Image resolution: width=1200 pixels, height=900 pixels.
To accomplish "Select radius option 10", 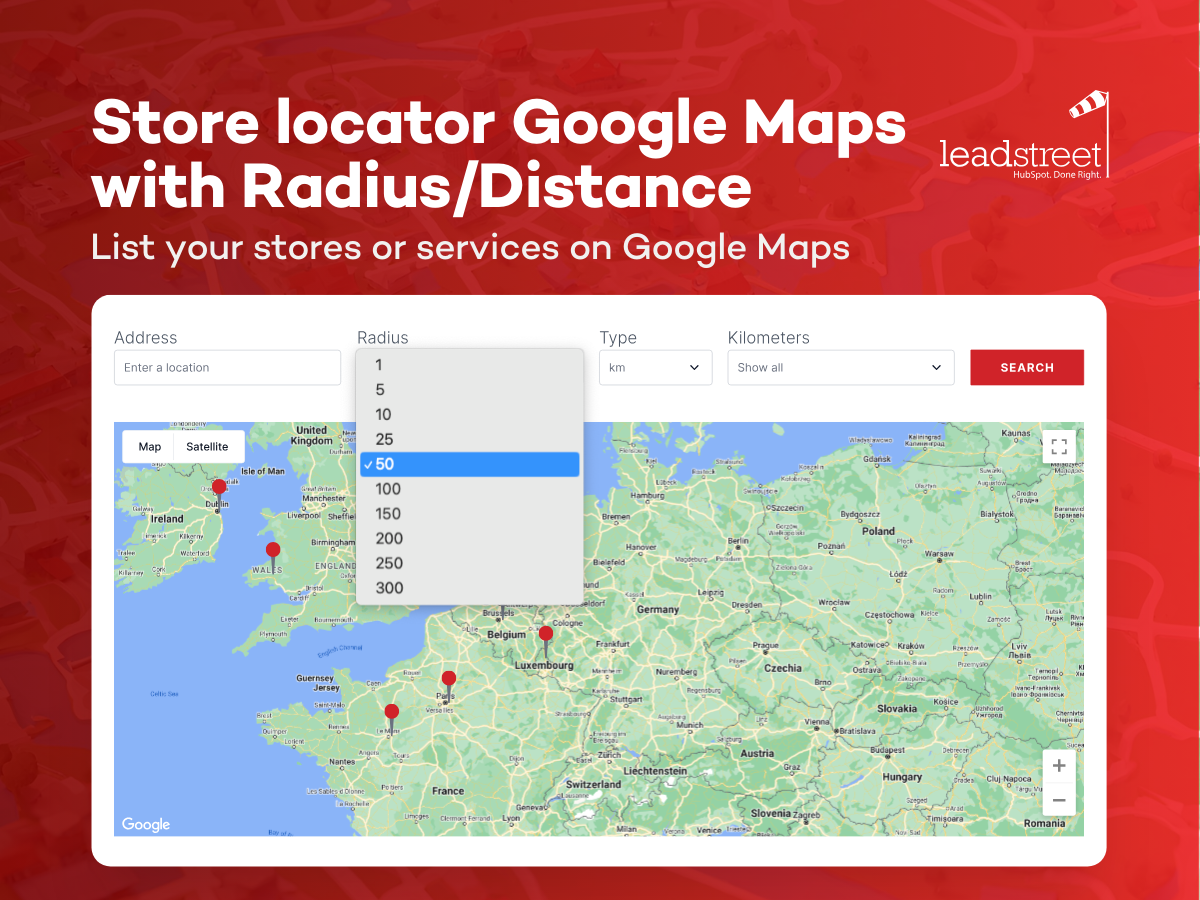I will 469,414.
